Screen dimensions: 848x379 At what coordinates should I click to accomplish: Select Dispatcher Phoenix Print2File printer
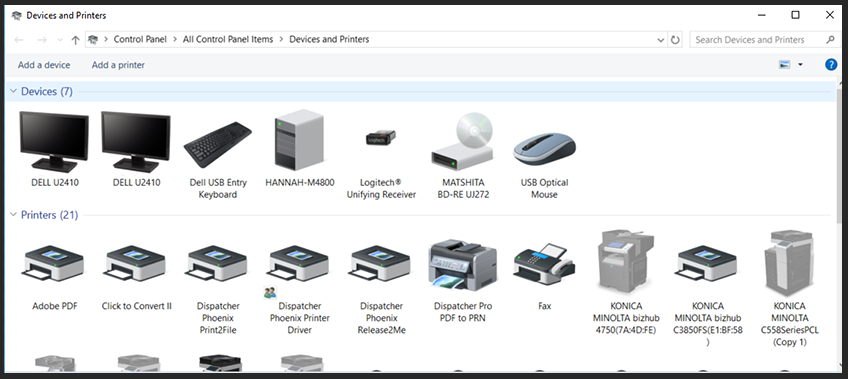[x=217, y=263]
